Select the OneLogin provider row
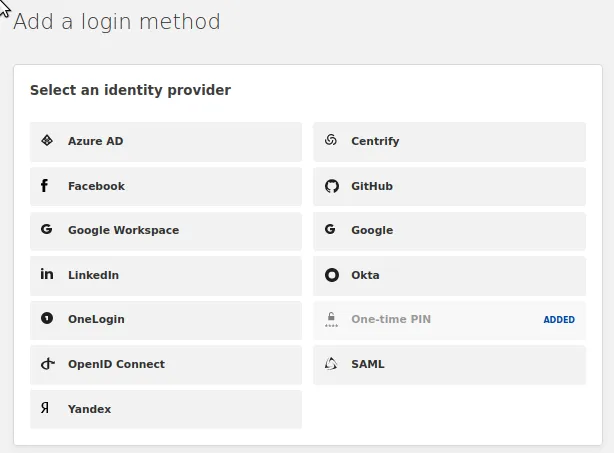The image size is (614, 453). [166, 321]
